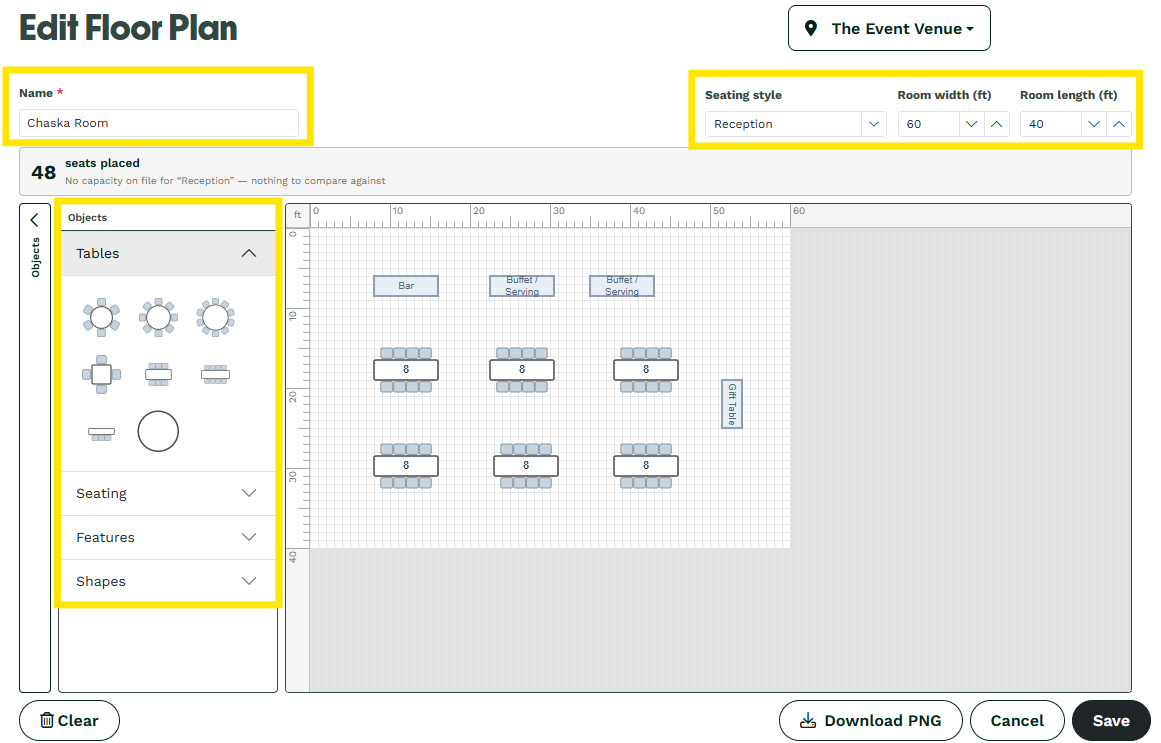This screenshot has height=743, width=1161.
Task: Open The Event Venue selector
Action: tap(889, 28)
